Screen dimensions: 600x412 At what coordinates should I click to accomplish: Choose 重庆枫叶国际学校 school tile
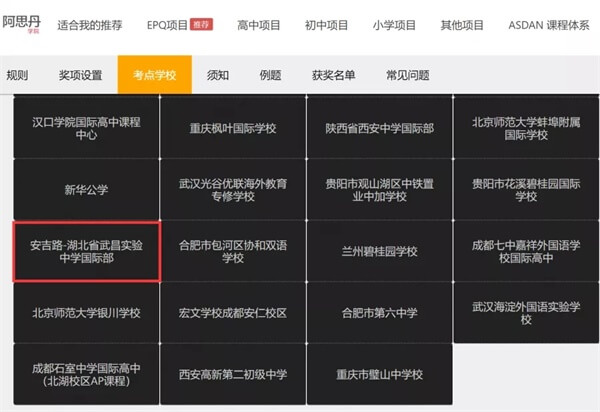[x=233, y=128]
